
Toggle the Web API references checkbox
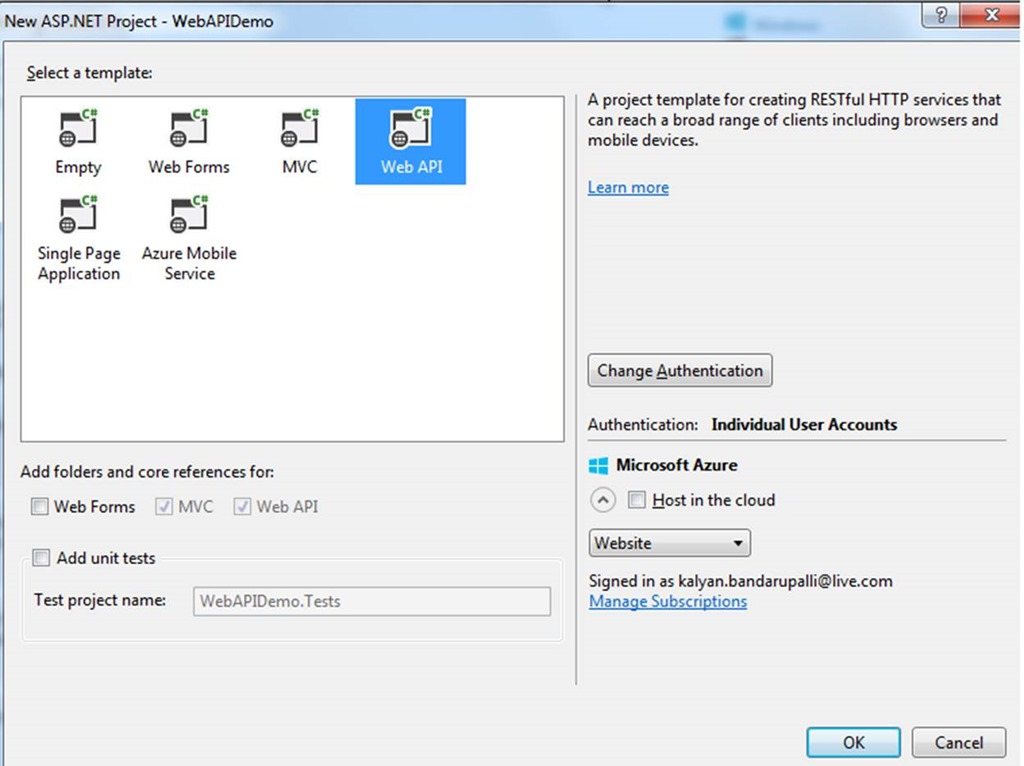click(242, 507)
